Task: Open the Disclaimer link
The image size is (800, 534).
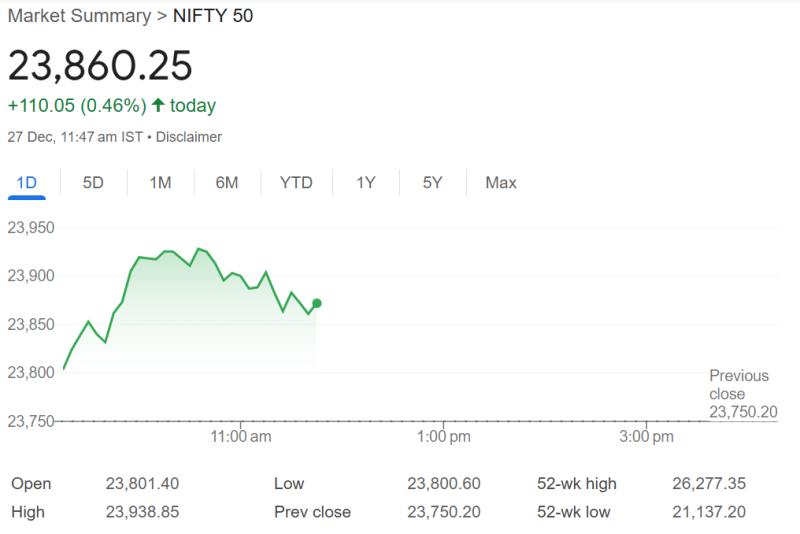Action: (189, 136)
